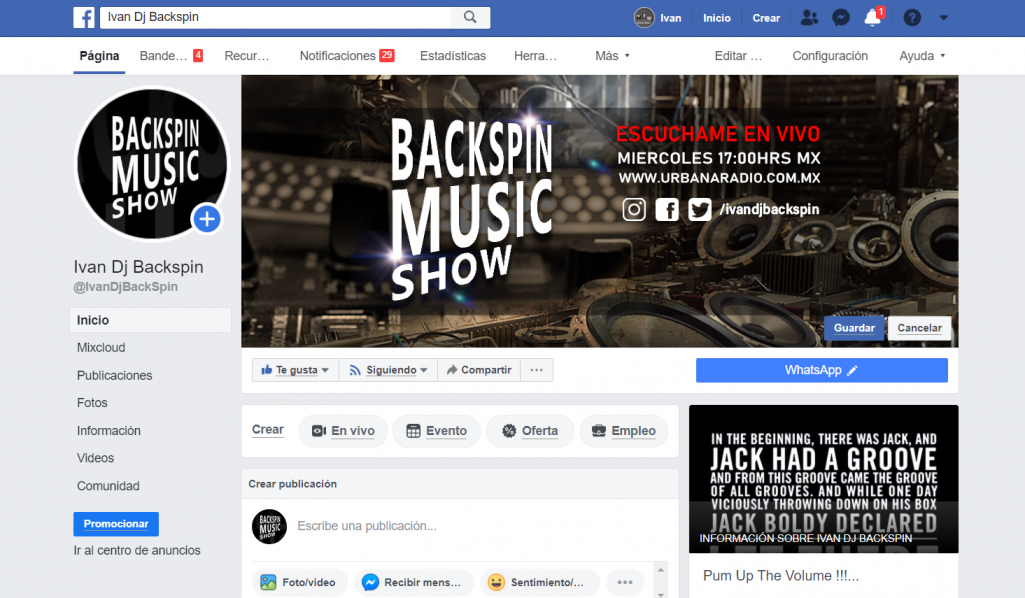The width and height of the screenshot is (1025, 598).
Task: Click the Backspin Music Show profile picture
Action: [152, 163]
